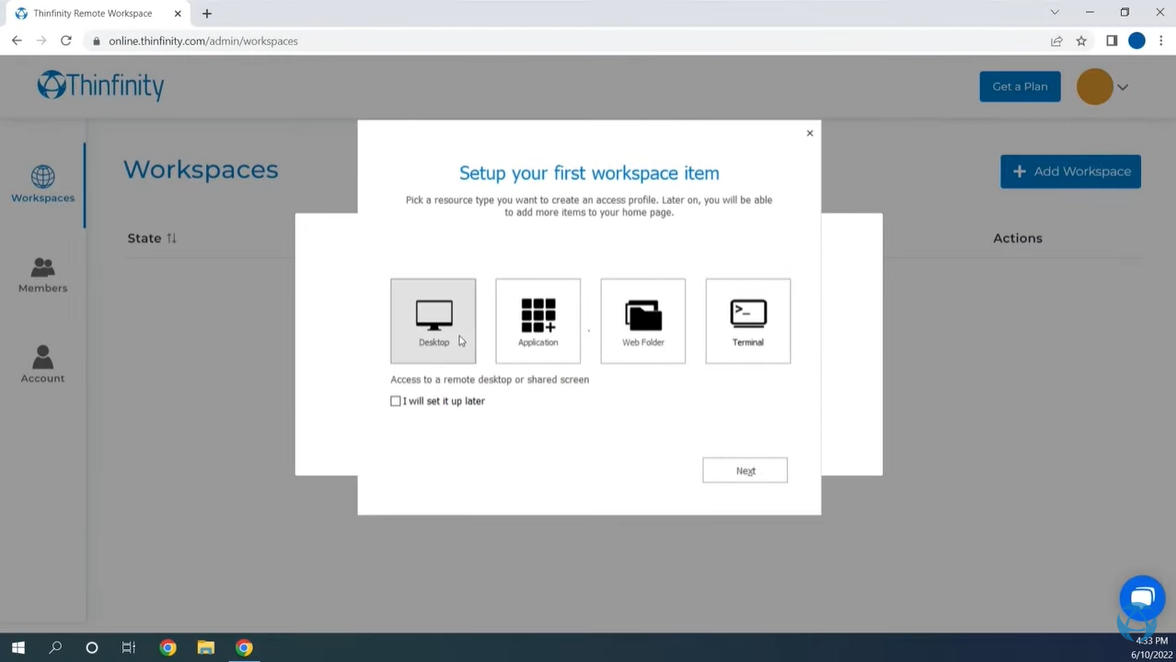Switch to the Thinfinity Remote Workspace tab
This screenshot has height=662, width=1176.
(95, 13)
